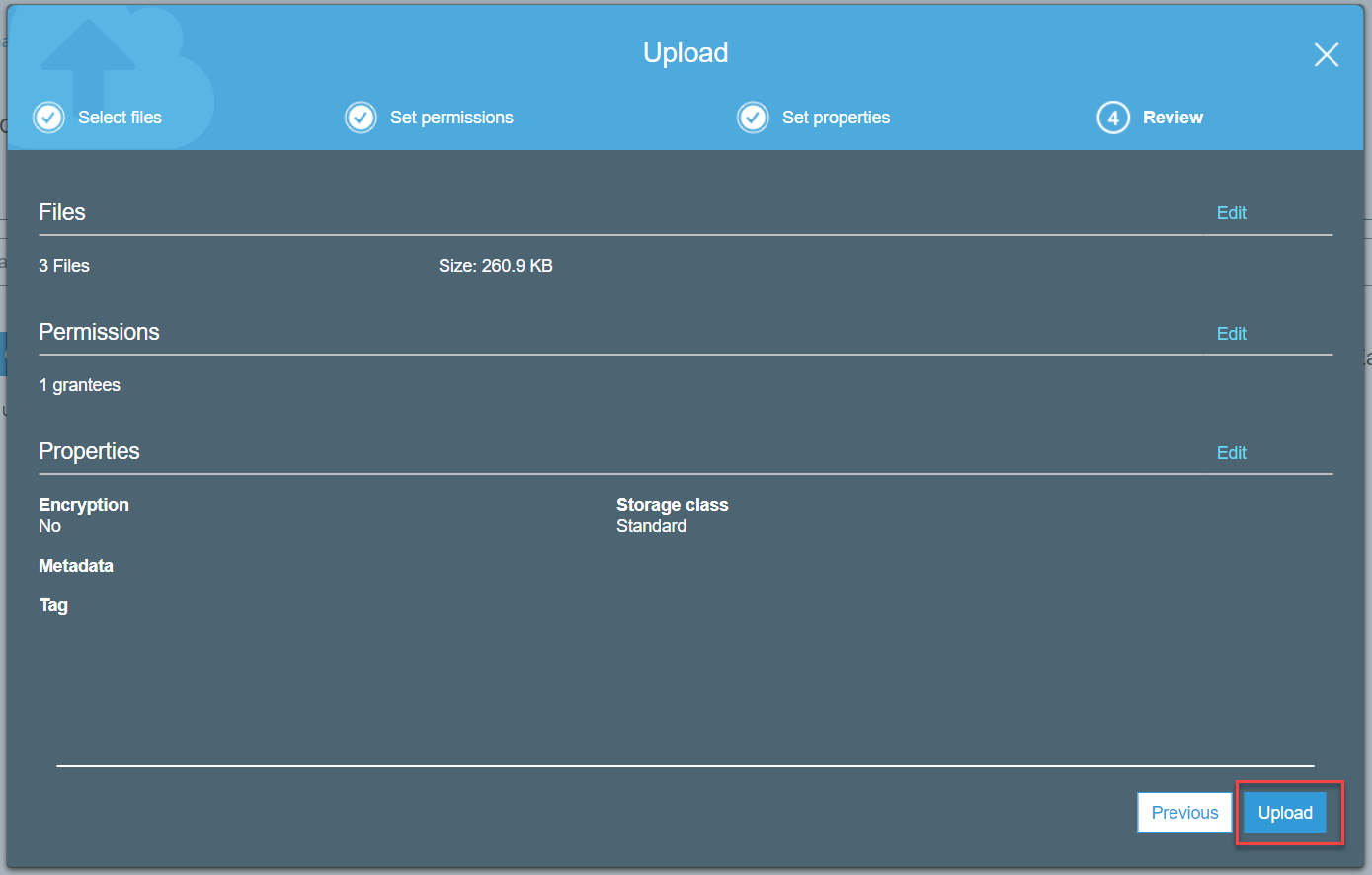Viewport: 1372px width, 875px height.
Task: Start the upload with the Upload button
Action: coord(1285,813)
